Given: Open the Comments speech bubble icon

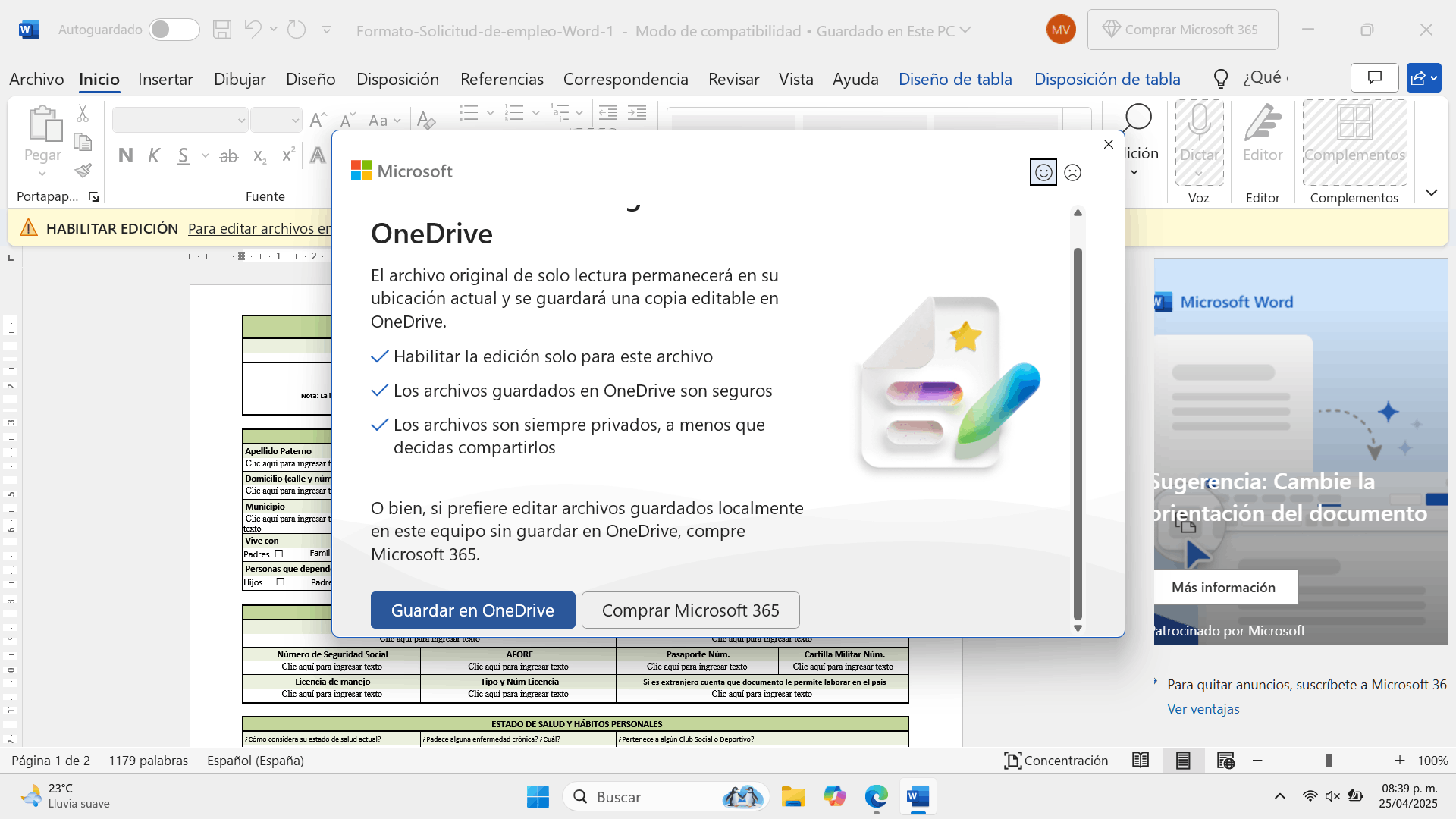Looking at the screenshot, I should 1374,77.
